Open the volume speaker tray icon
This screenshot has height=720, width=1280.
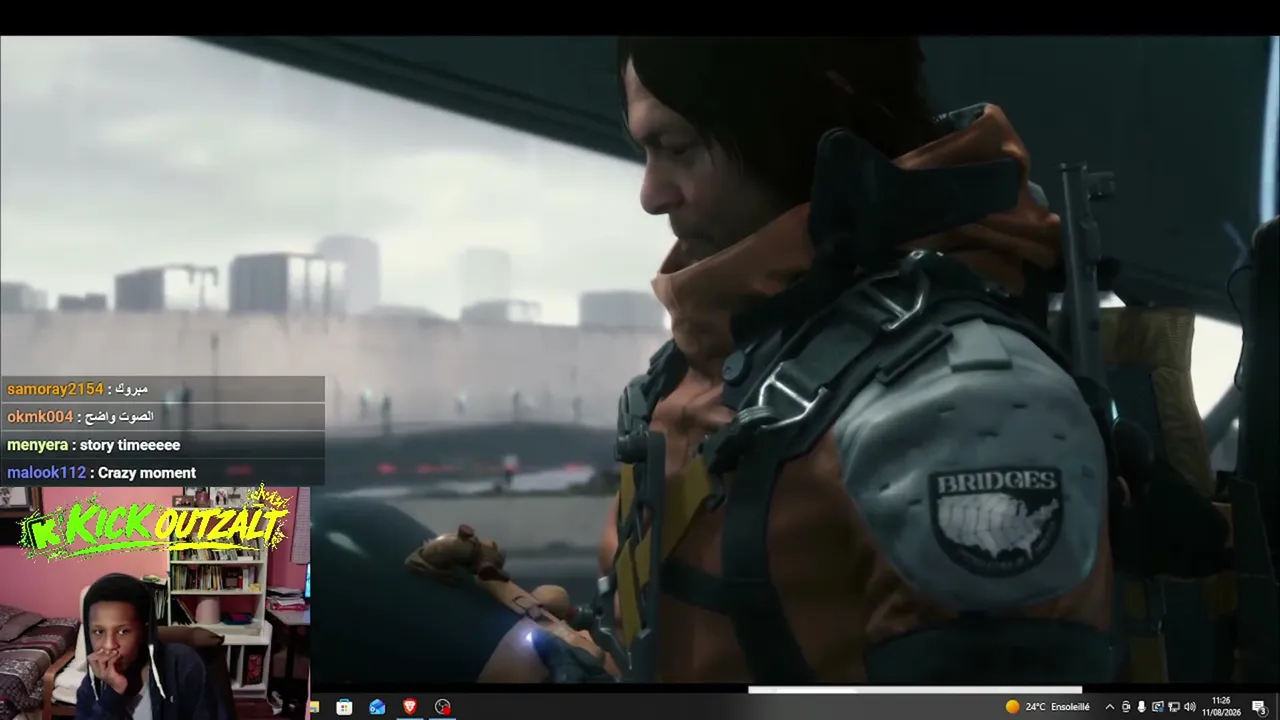[x=1190, y=707]
